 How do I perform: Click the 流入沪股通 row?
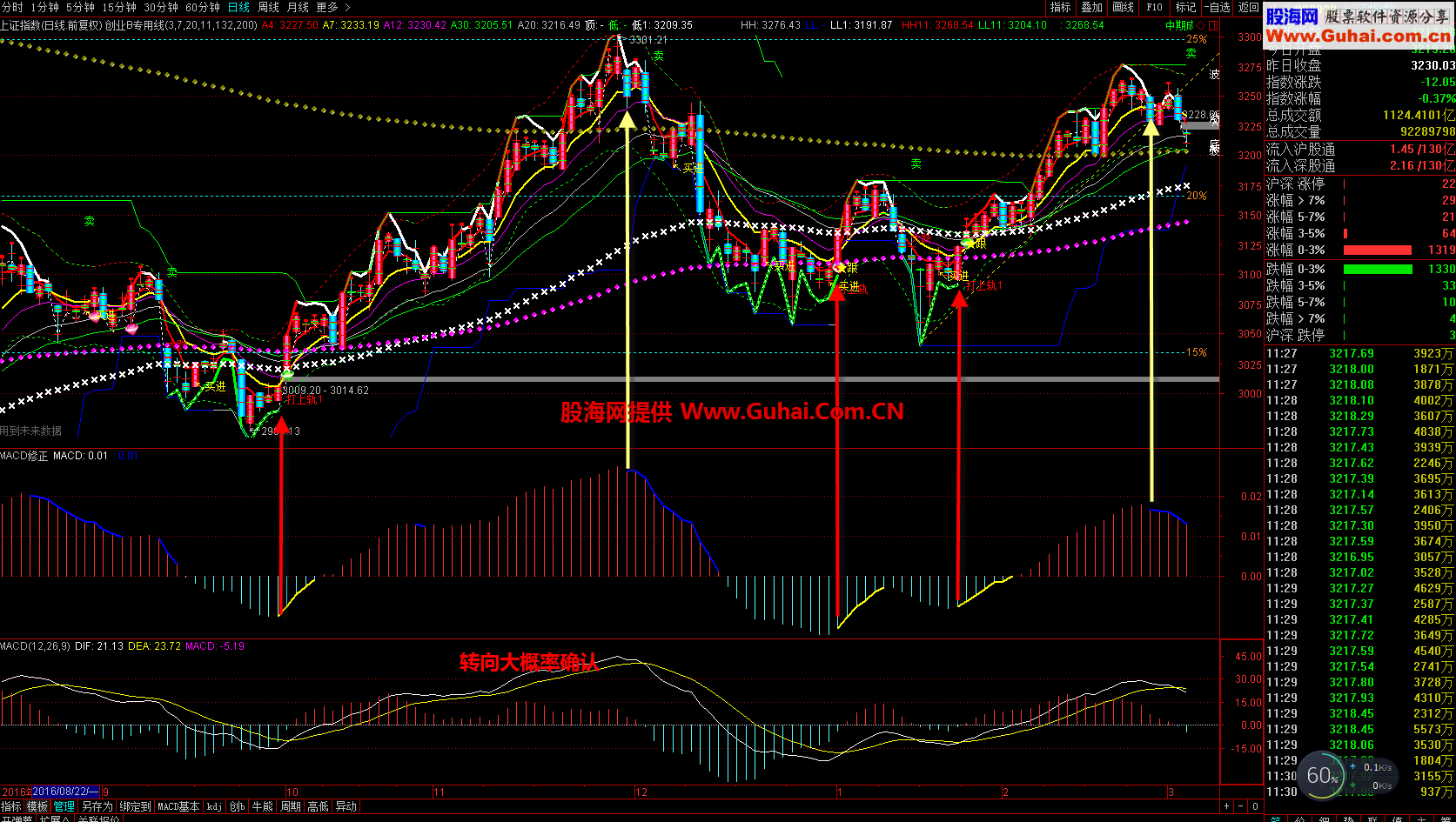[1360, 150]
